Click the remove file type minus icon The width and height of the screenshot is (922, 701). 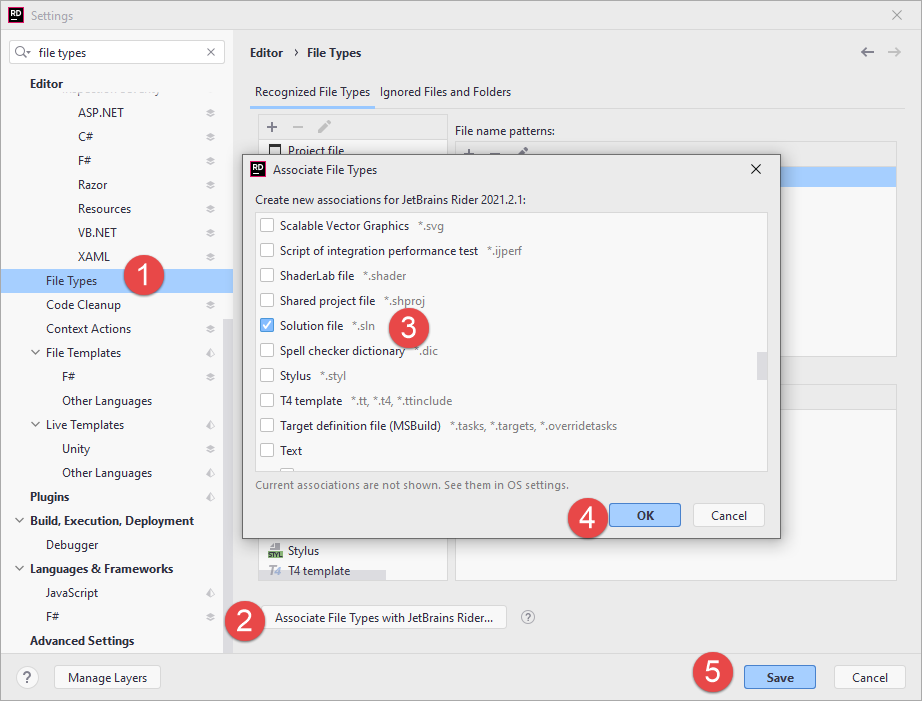(x=297, y=127)
